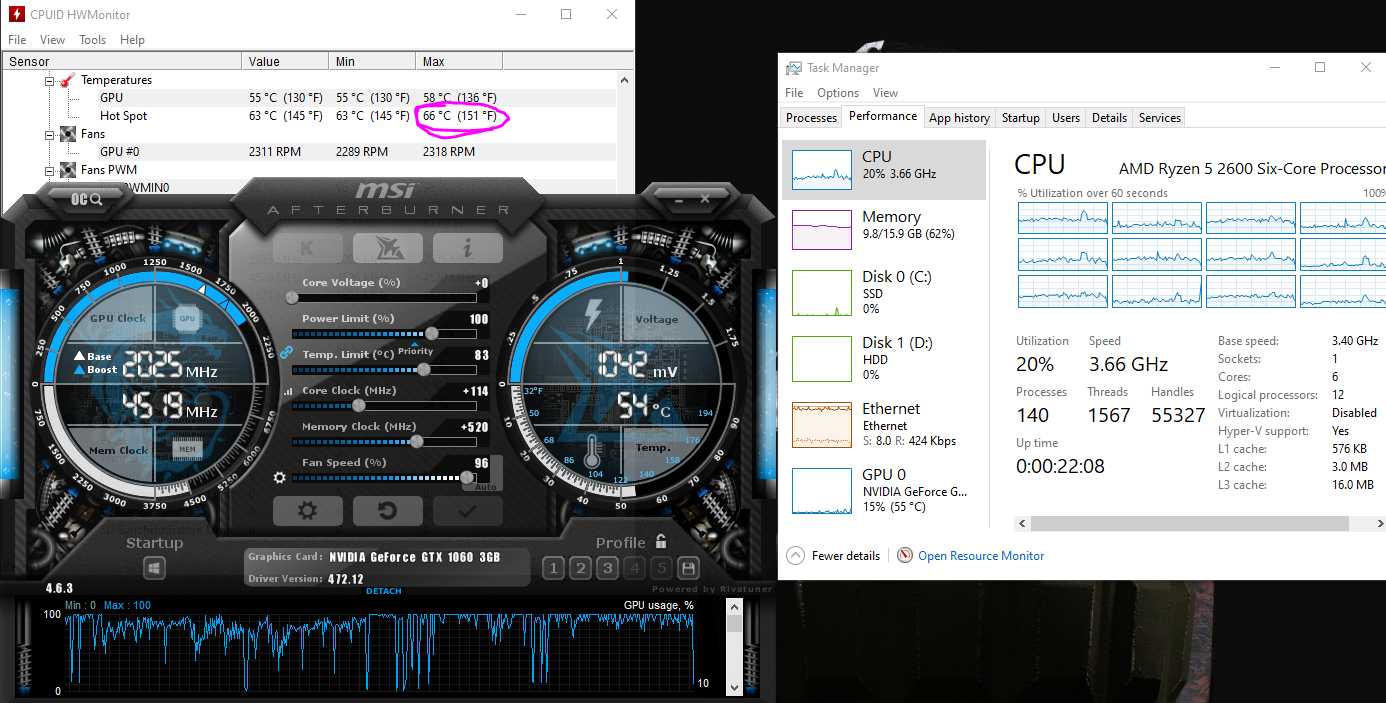The width and height of the screenshot is (1386, 703).
Task: Click the Core Voltage slider handle
Action: point(292,297)
